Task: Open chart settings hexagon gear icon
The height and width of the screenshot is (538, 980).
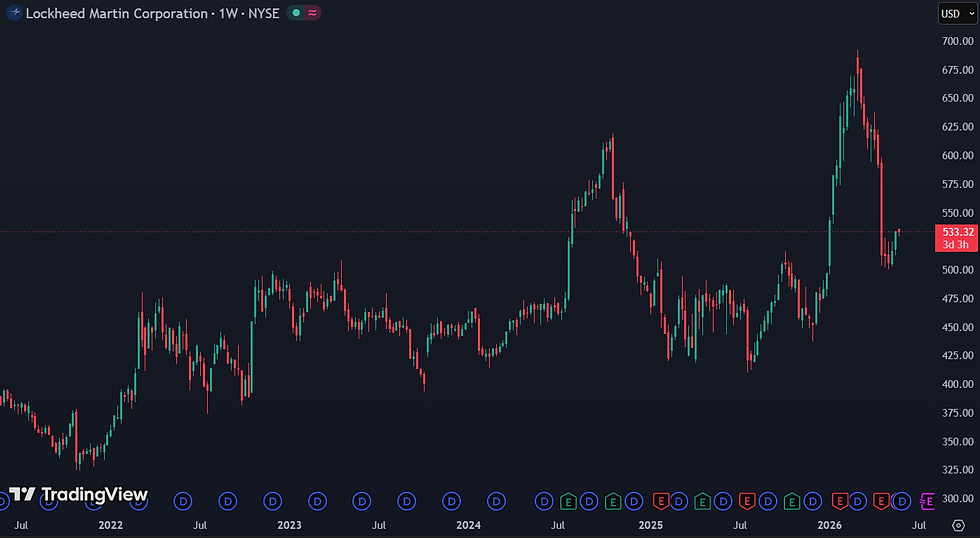Action: coord(958,526)
